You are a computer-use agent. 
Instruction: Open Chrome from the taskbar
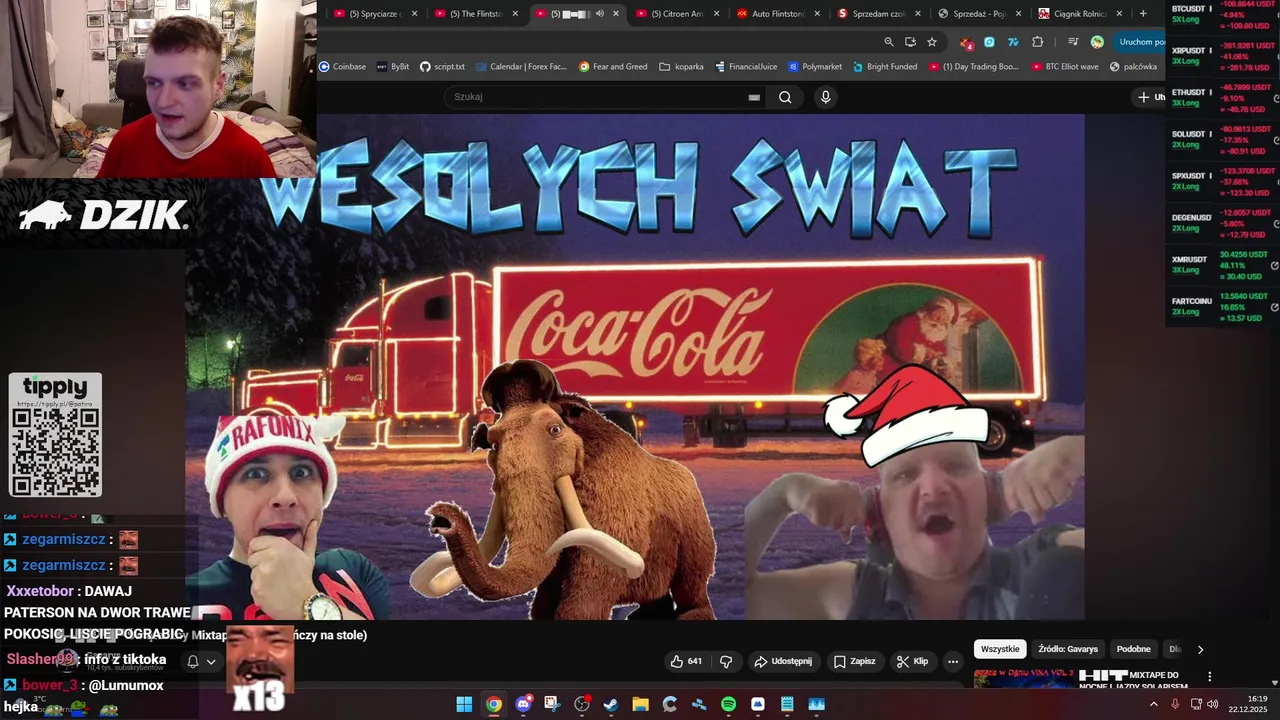[x=494, y=704]
